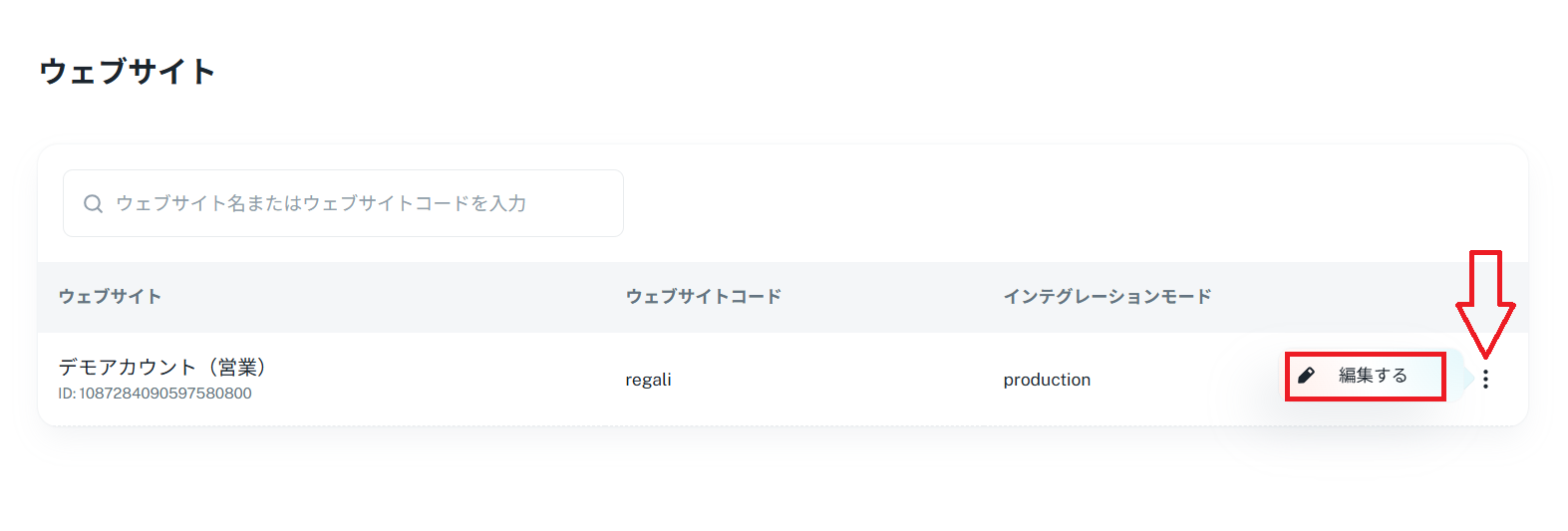1568x531 pixels.
Task: Click the ID 1087284090597580800 text
Action: [165, 394]
